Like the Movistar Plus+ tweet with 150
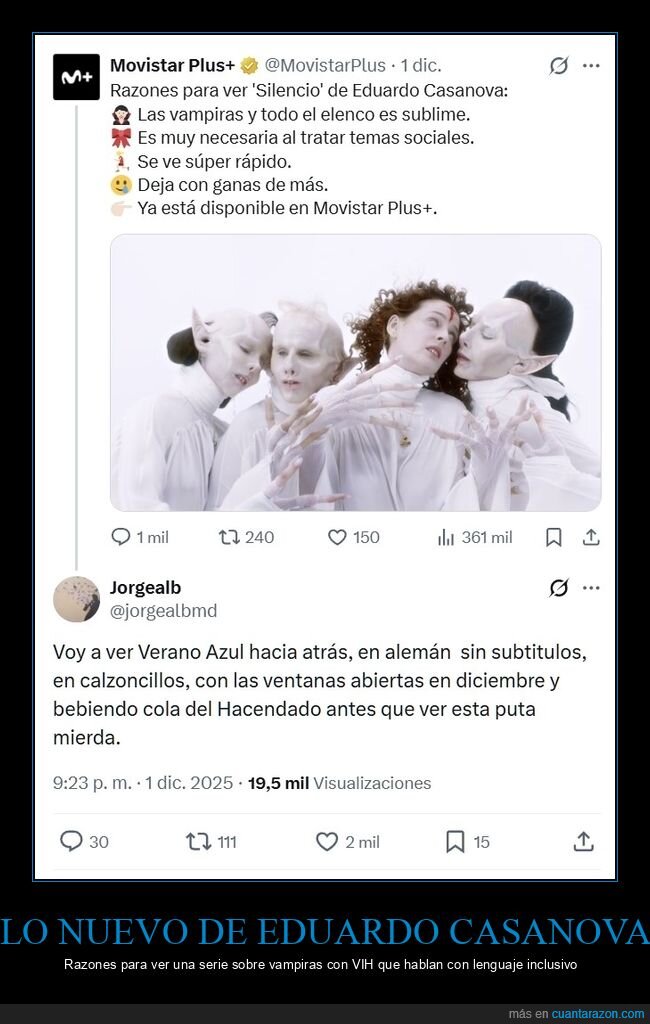Screen dimensions: 650x1024 [353, 537]
